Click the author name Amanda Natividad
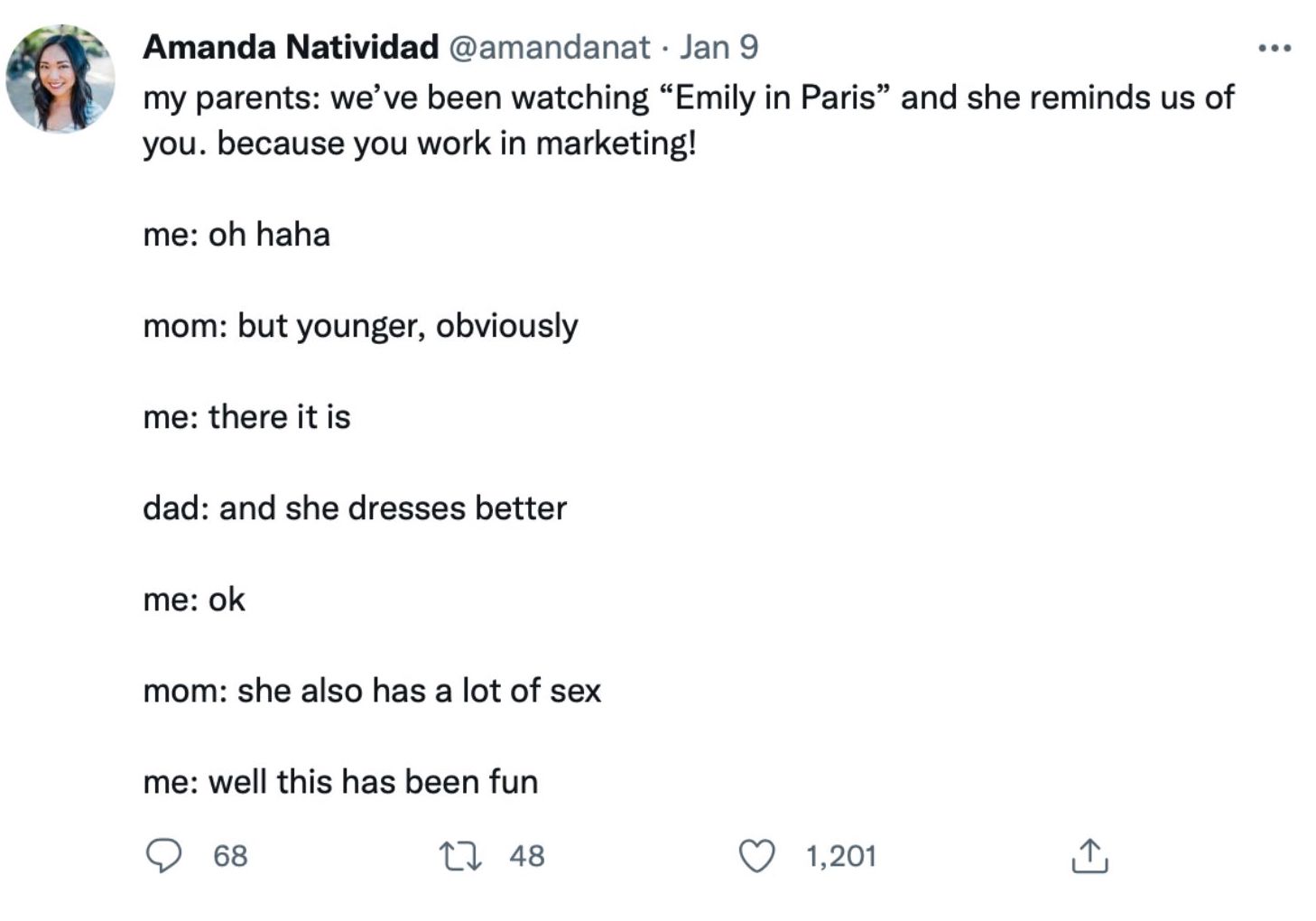This screenshot has height=921, width=1316. (291, 47)
